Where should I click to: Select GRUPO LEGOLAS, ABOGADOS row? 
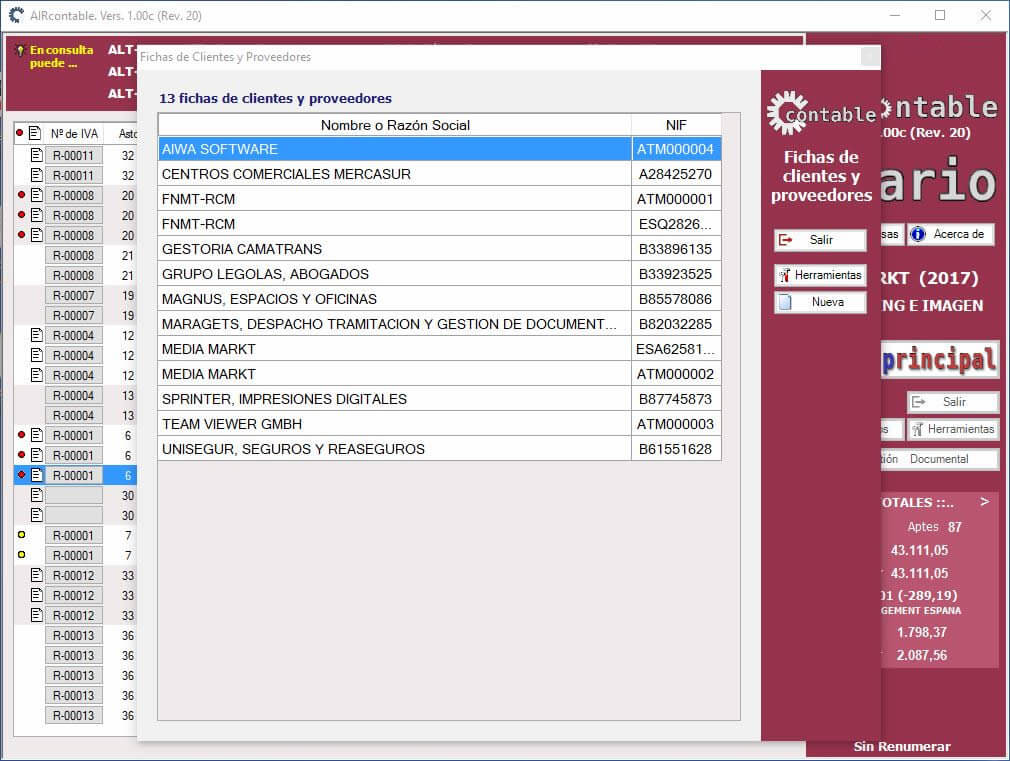click(439, 274)
